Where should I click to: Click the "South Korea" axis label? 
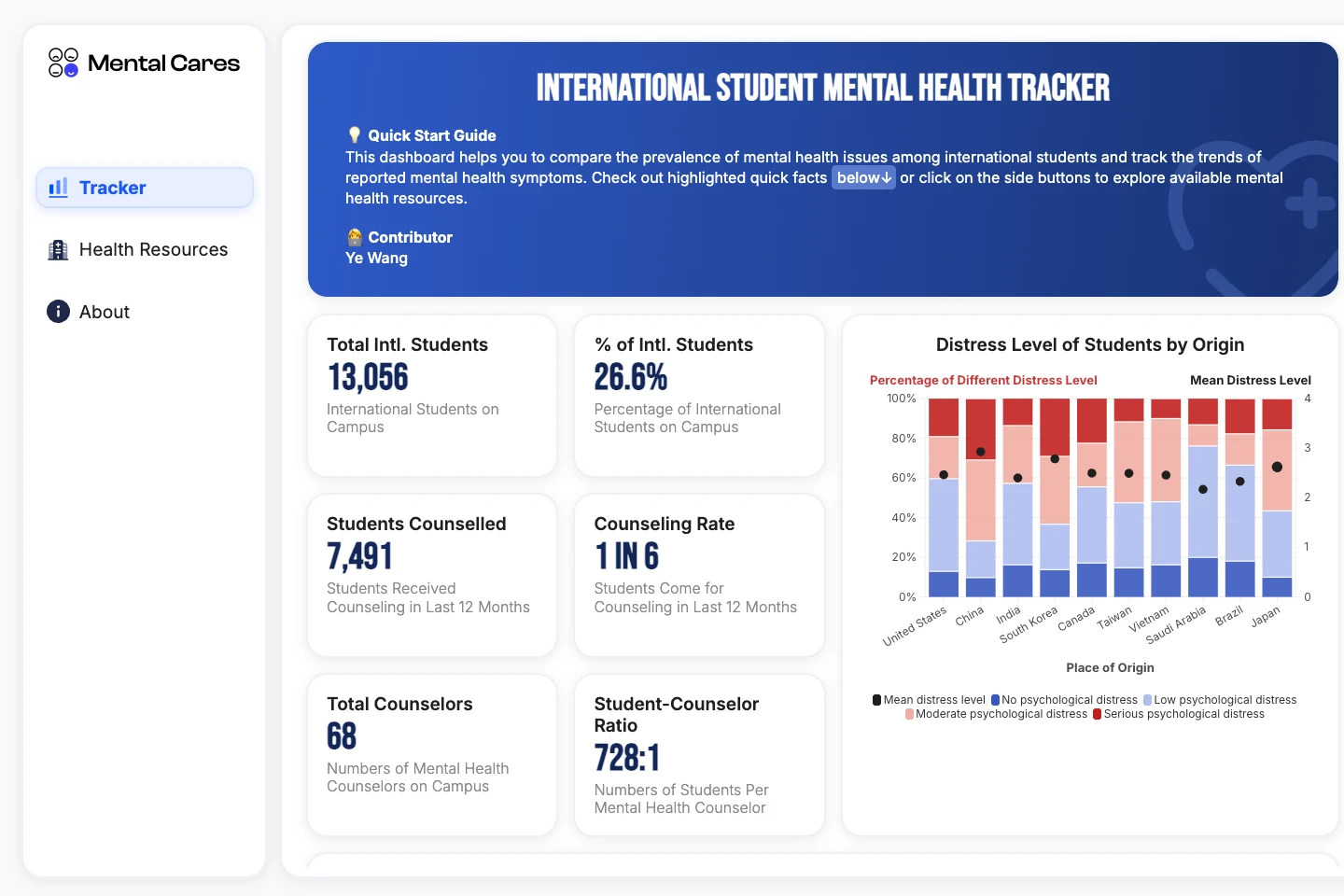pyautogui.click(x=1029, y=624)
